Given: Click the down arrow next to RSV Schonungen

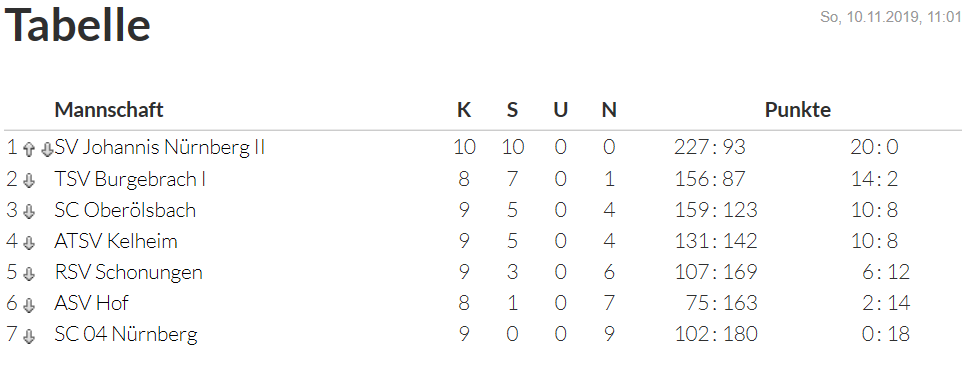Looking at the screenshot, I should click(x=28, y=273).
